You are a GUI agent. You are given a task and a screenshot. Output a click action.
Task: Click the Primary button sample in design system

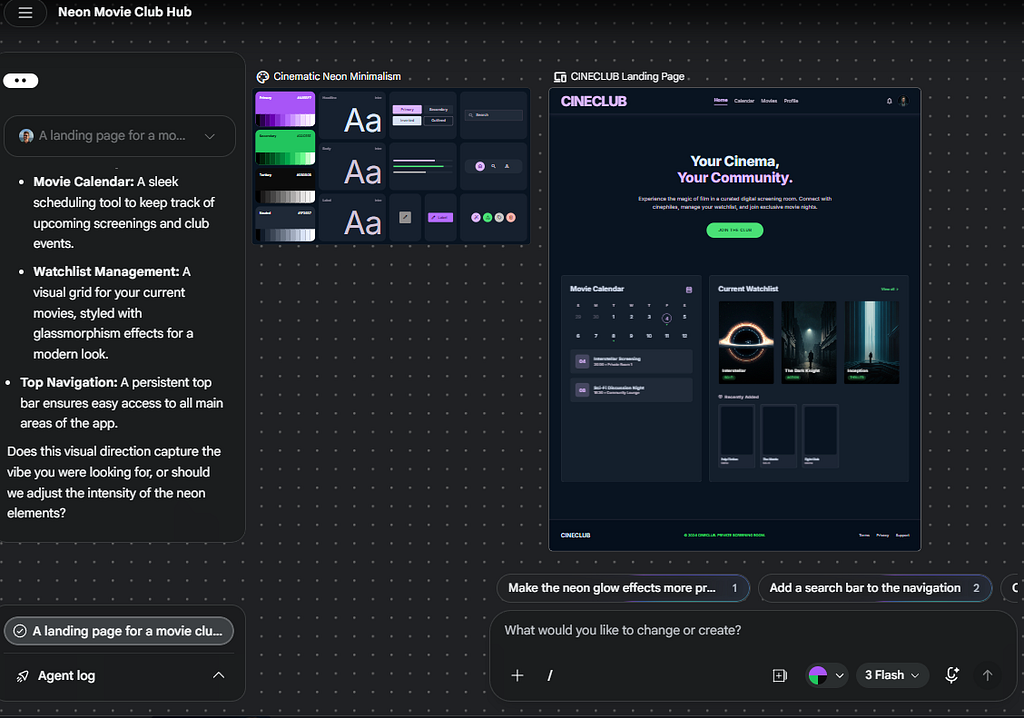tap(407, 110)
